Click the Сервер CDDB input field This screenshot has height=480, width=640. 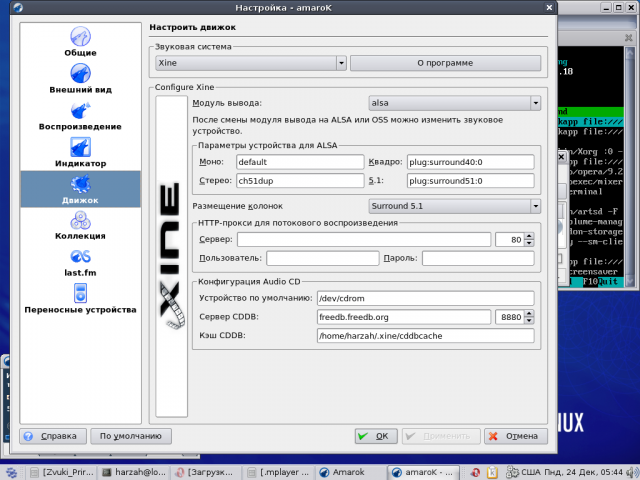404,317
